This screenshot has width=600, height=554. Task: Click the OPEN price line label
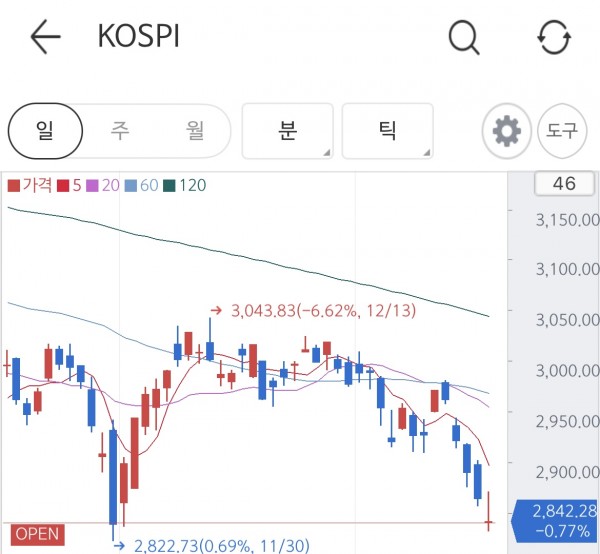click(38, 534)
